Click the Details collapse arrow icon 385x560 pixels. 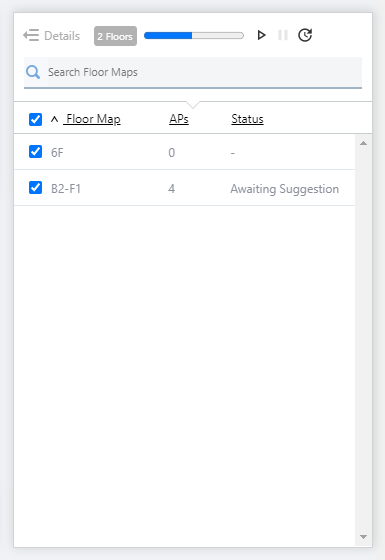31,35
